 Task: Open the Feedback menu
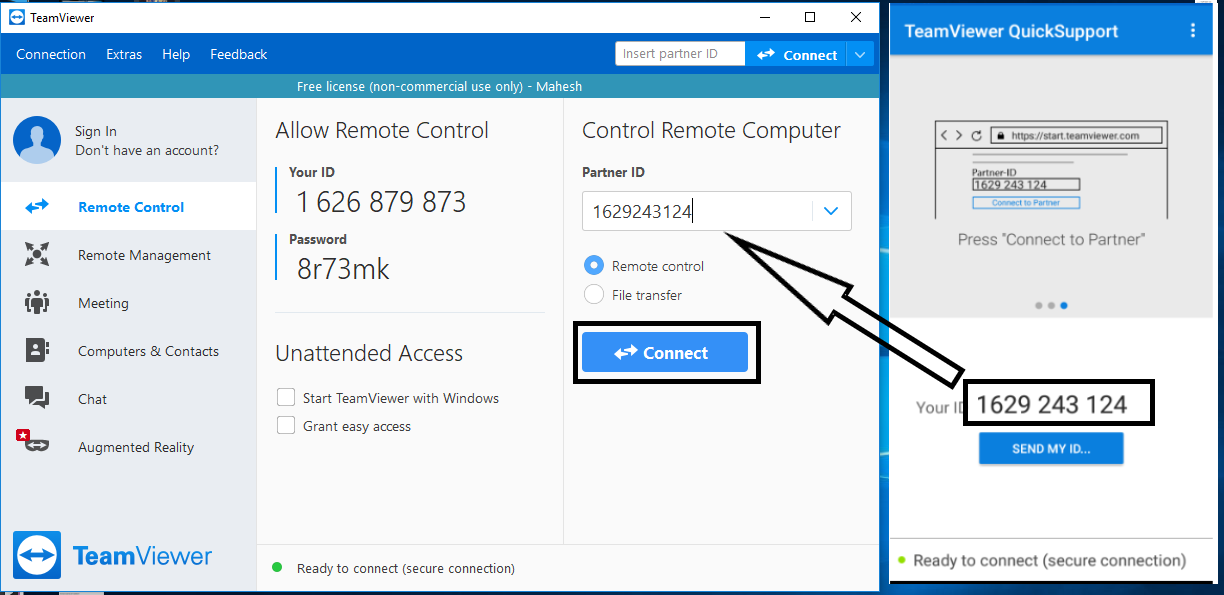[x=238, y=54]
